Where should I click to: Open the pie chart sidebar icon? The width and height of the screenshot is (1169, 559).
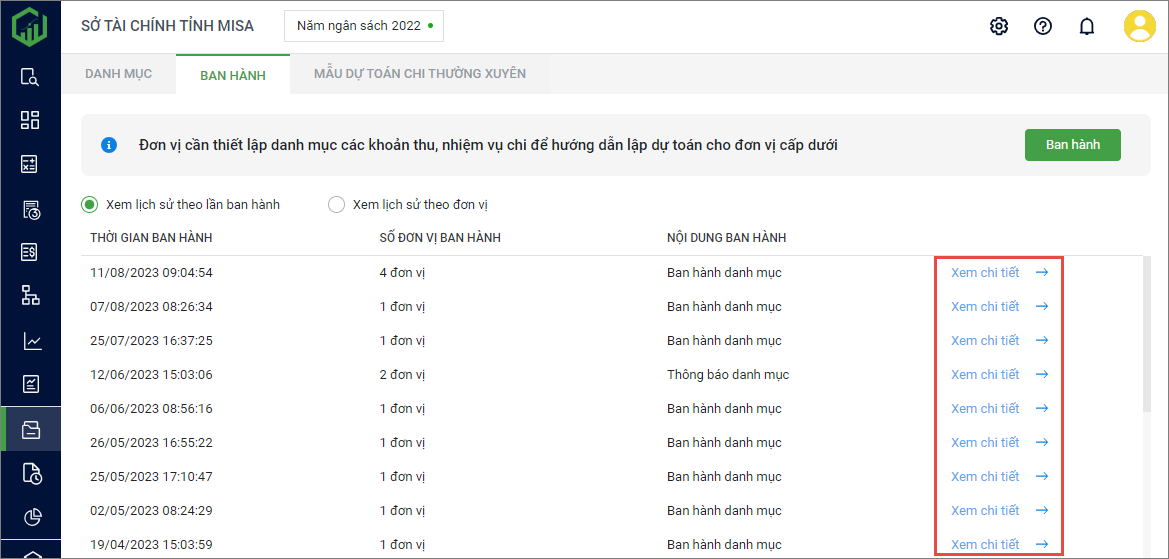click(x=30, y=517)
